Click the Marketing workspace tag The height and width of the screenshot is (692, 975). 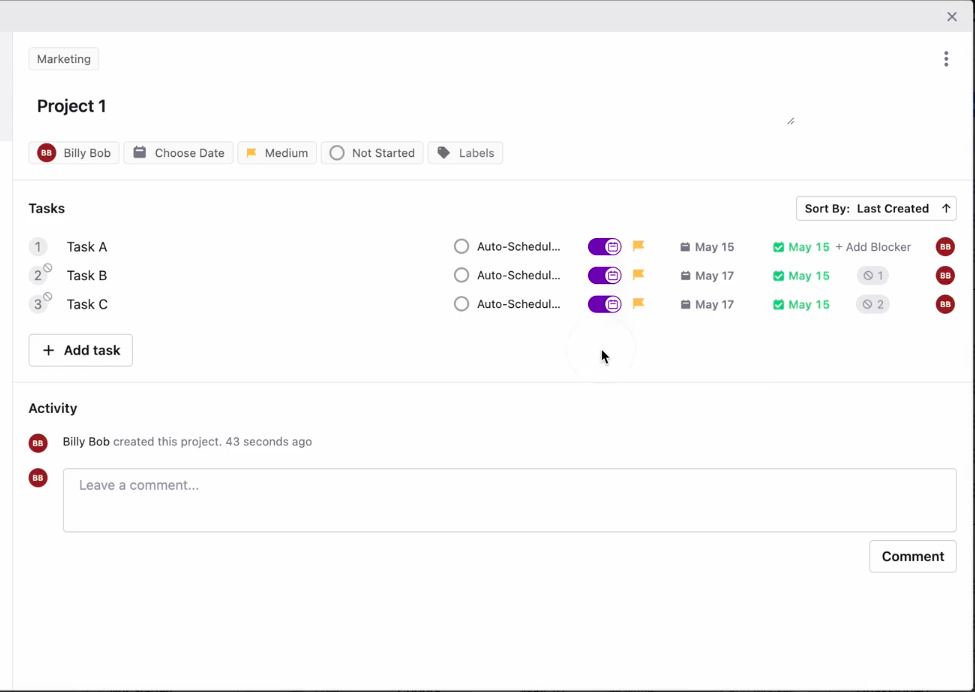64,59
